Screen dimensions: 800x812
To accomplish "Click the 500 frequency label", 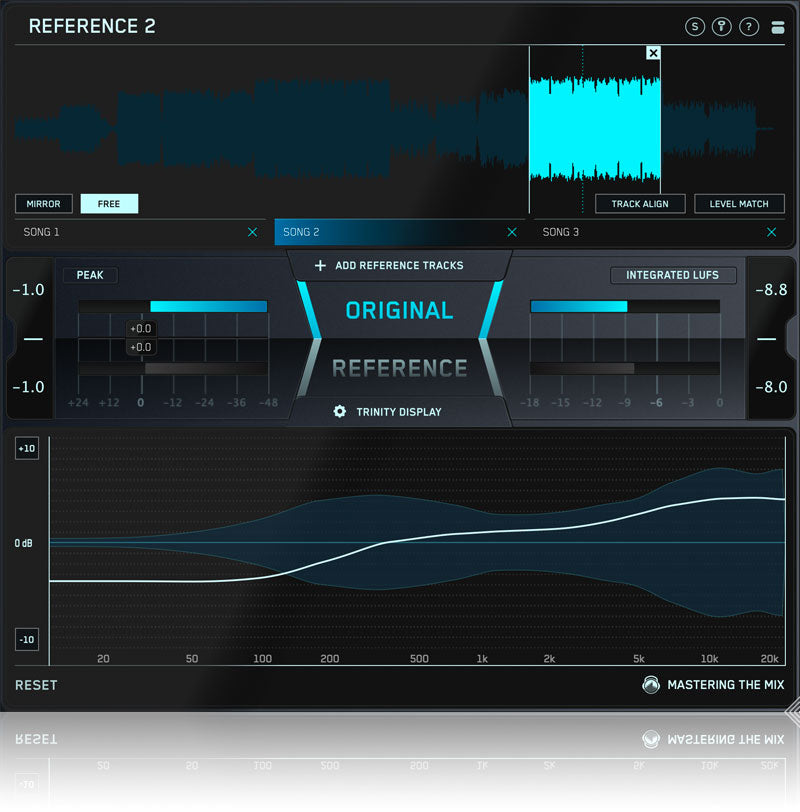I will pos(419,659).
